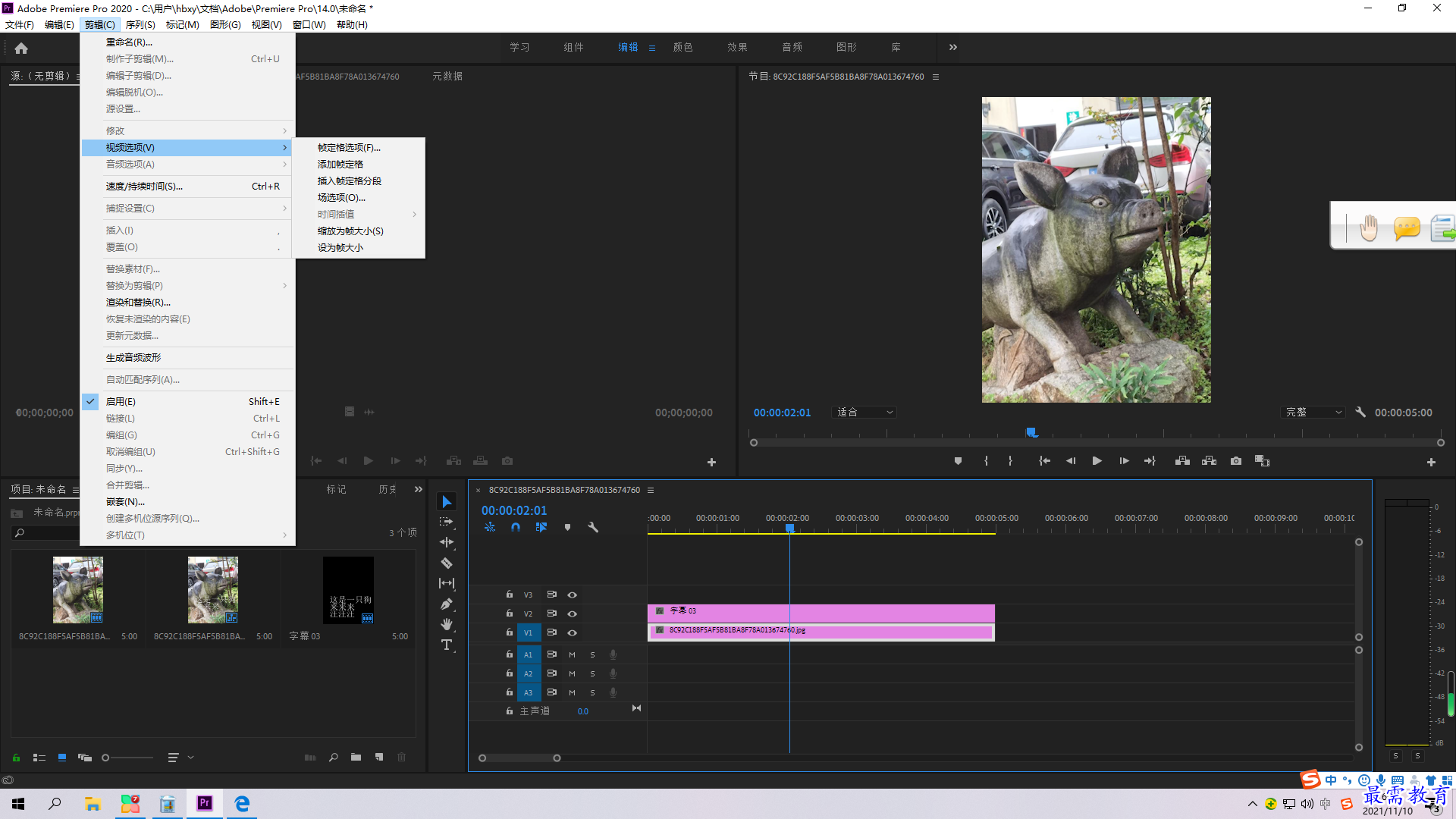Click the Home icon

coord(21,49)
